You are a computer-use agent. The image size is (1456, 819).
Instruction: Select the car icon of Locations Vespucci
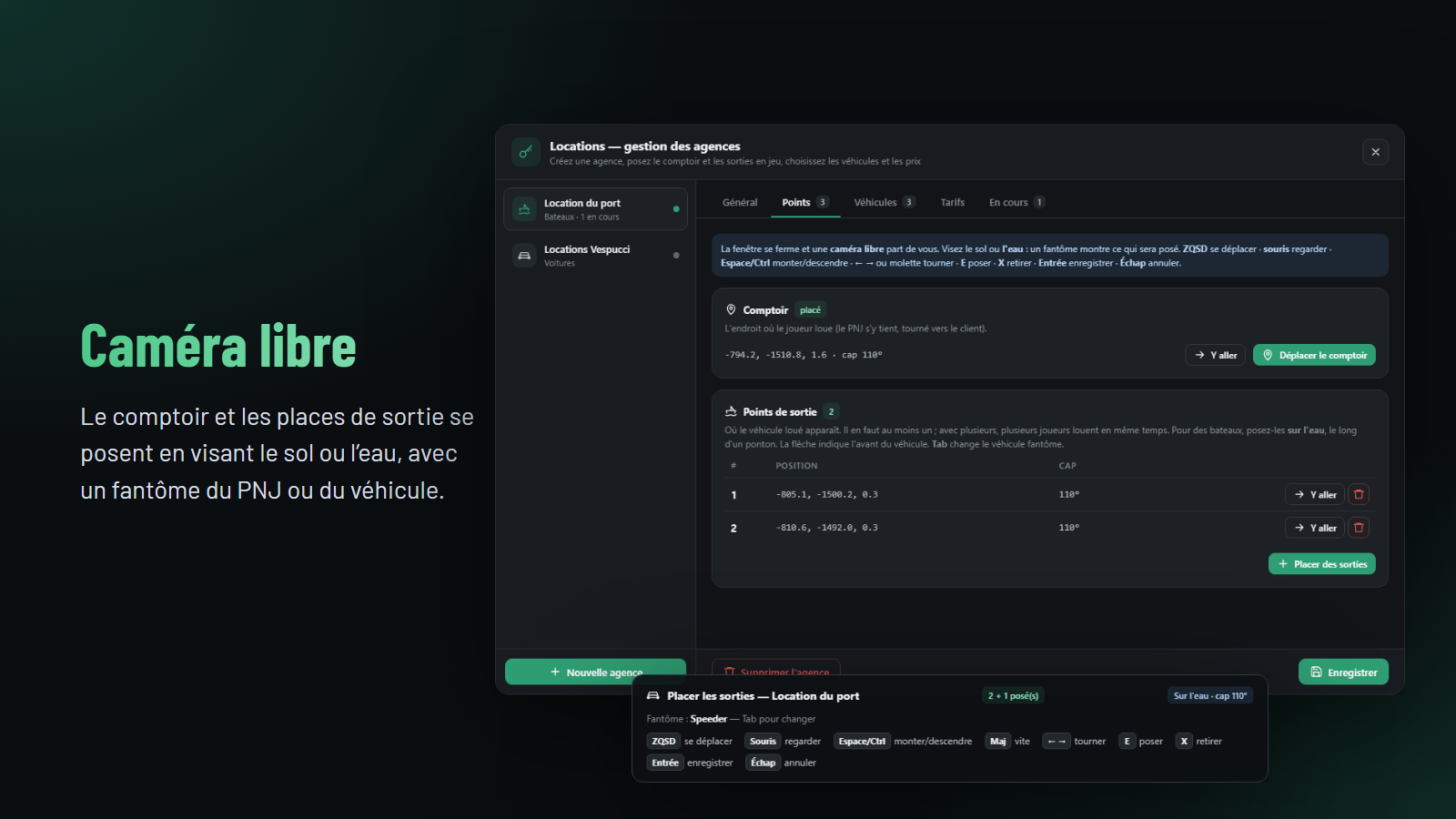click(x=524, y=256)
